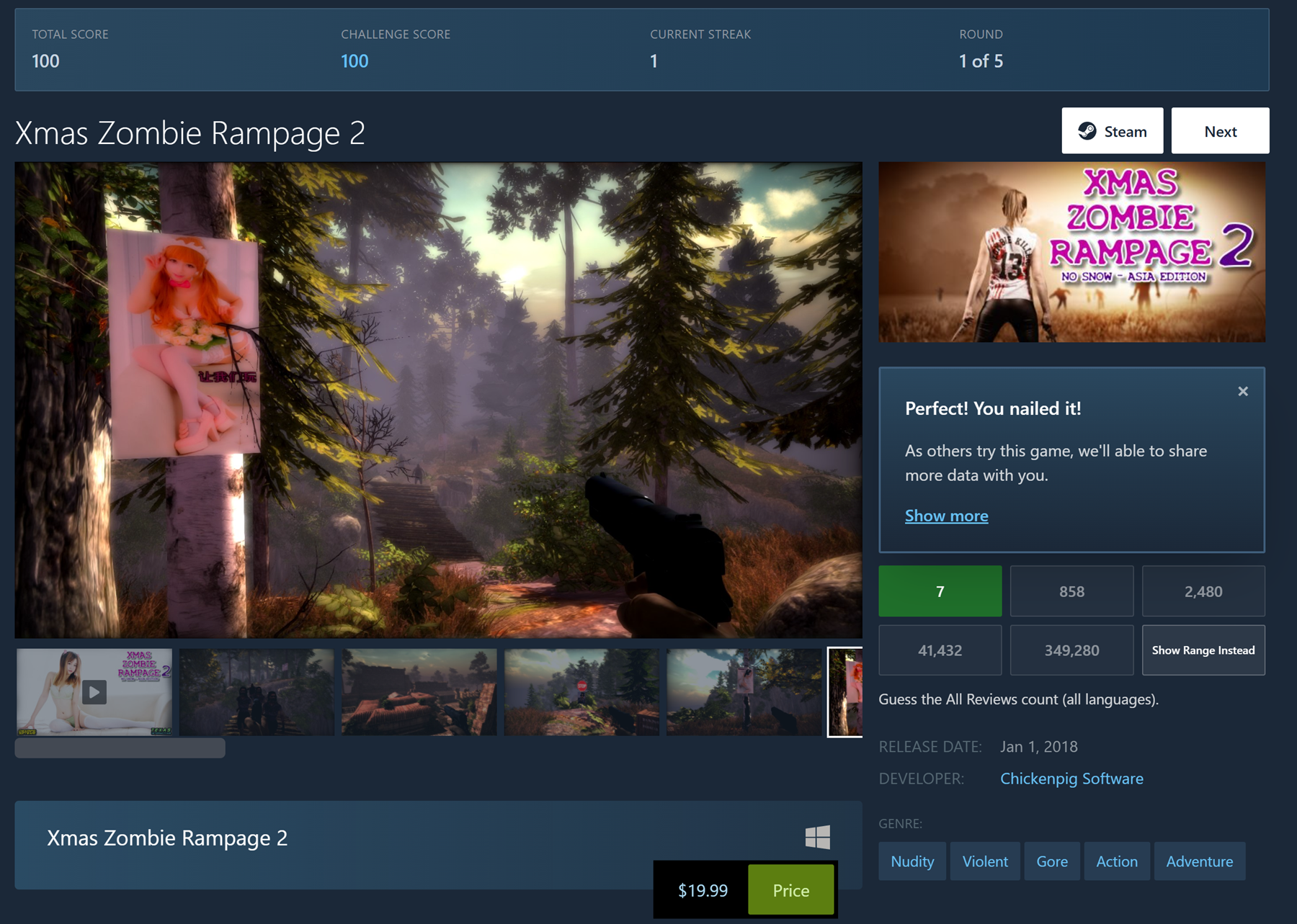Close the 'Perfect! You nailed it!' notice
1297x924 pixels.
pos(1243,391)
